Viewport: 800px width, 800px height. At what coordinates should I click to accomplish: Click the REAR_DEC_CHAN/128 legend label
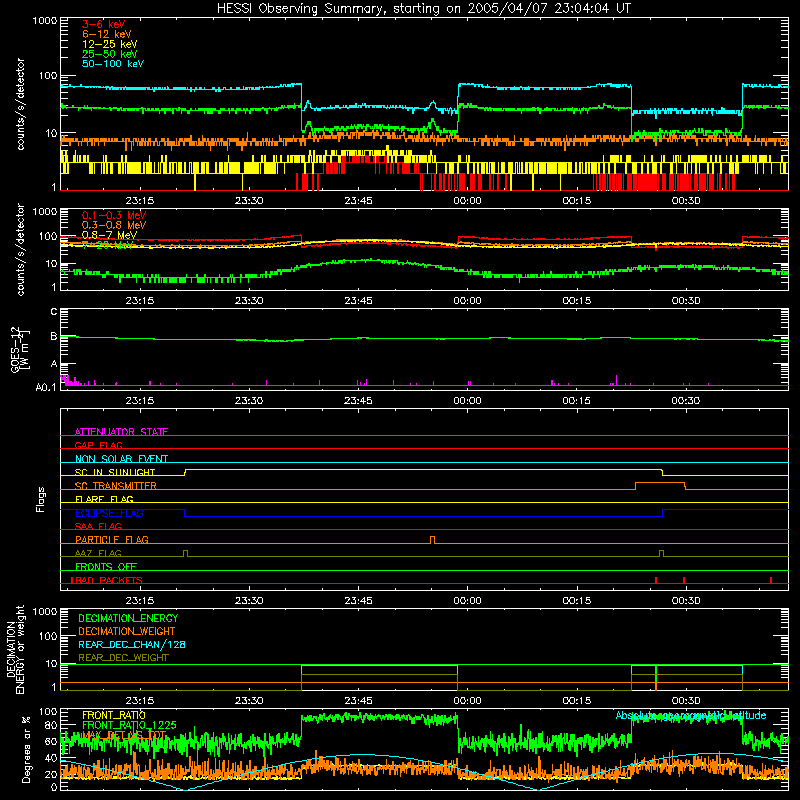[x=132, y=645]
